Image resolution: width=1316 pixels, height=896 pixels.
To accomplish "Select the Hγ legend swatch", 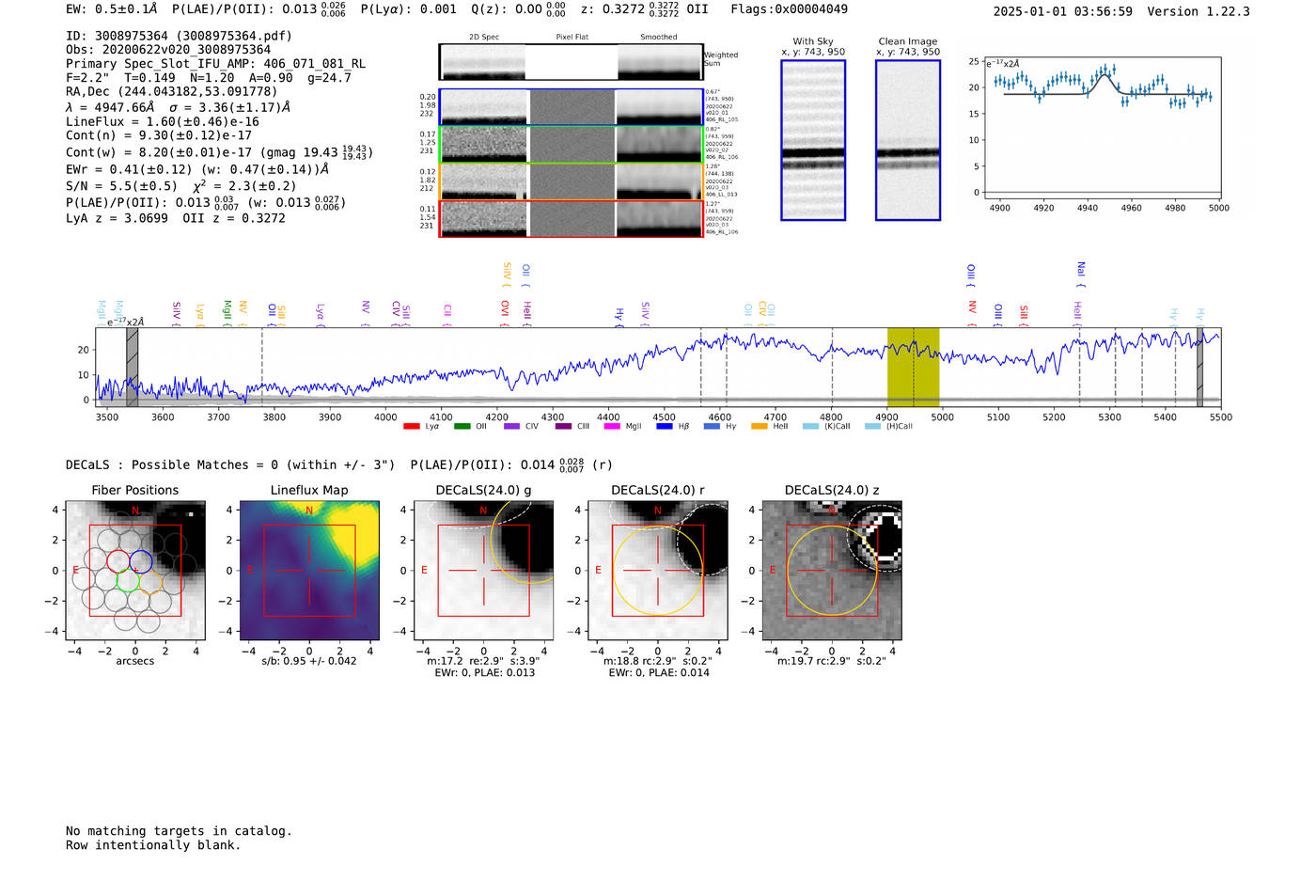I will click(x=712, y=427).
